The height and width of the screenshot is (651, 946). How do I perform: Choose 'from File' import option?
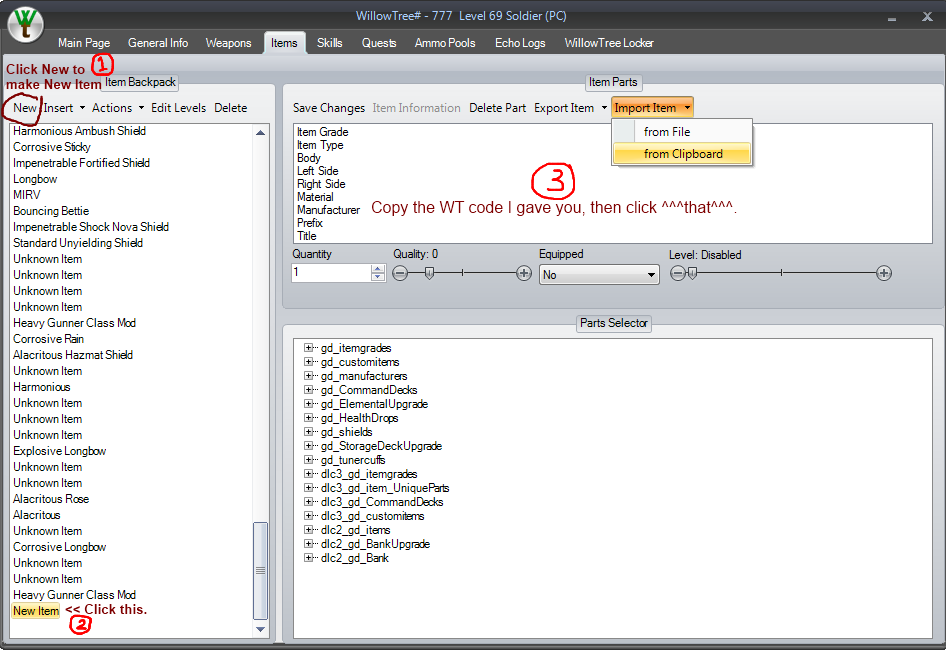click(x=682, y=132)
